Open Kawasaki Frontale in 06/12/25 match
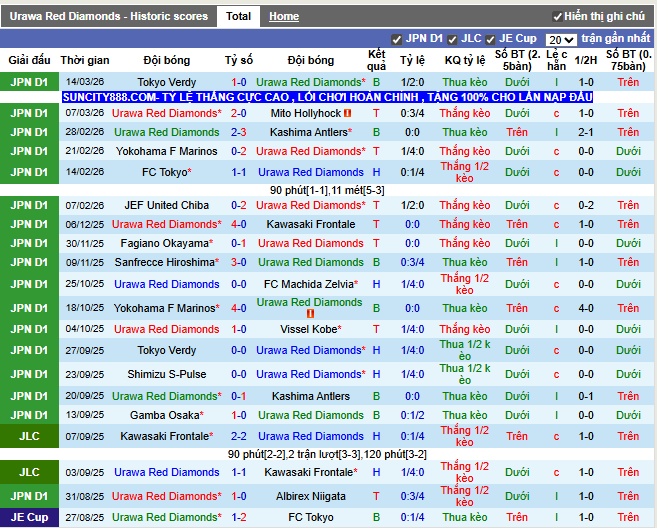 point(309,224)
